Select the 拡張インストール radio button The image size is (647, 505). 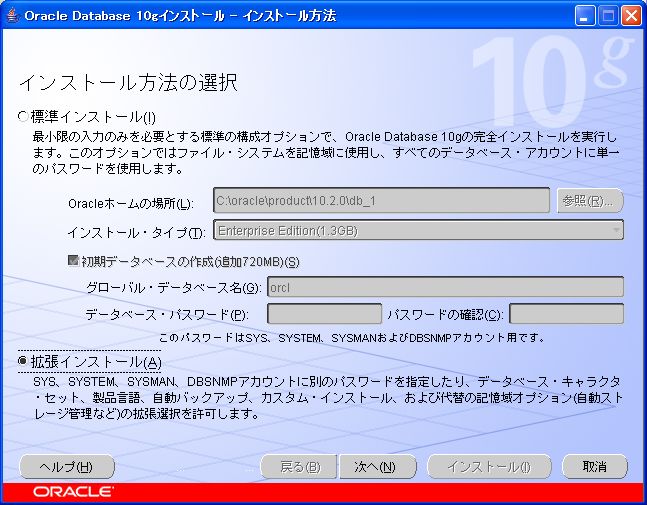pos(23,362)
